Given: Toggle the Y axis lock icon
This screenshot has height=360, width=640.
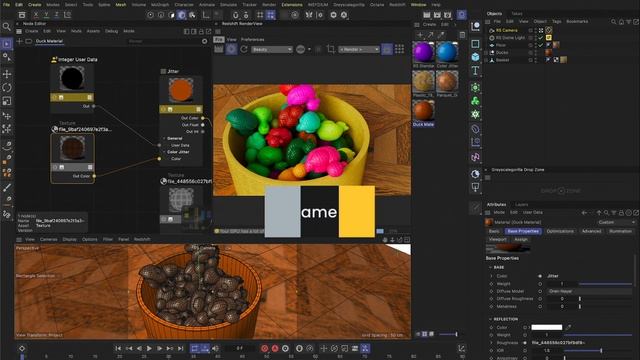Looking at the screenshot, I should [x=46, y=15].
